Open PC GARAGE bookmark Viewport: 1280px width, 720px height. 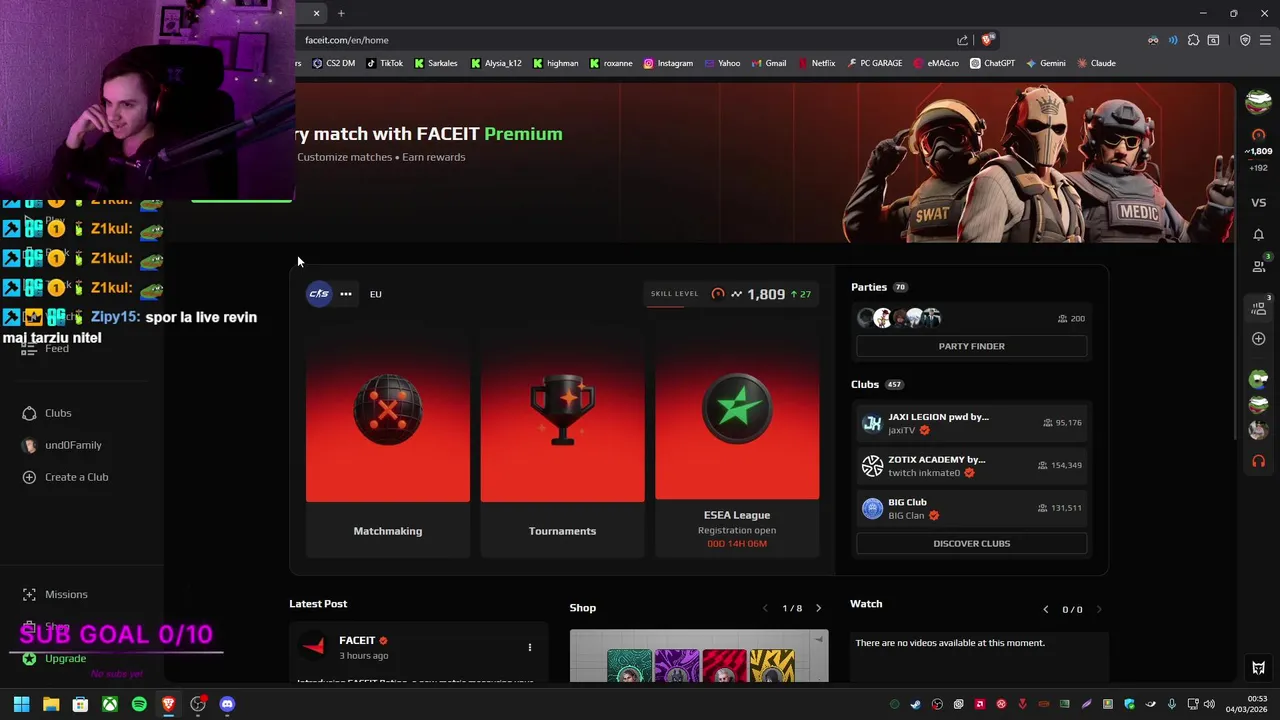[x=874, y=63]
